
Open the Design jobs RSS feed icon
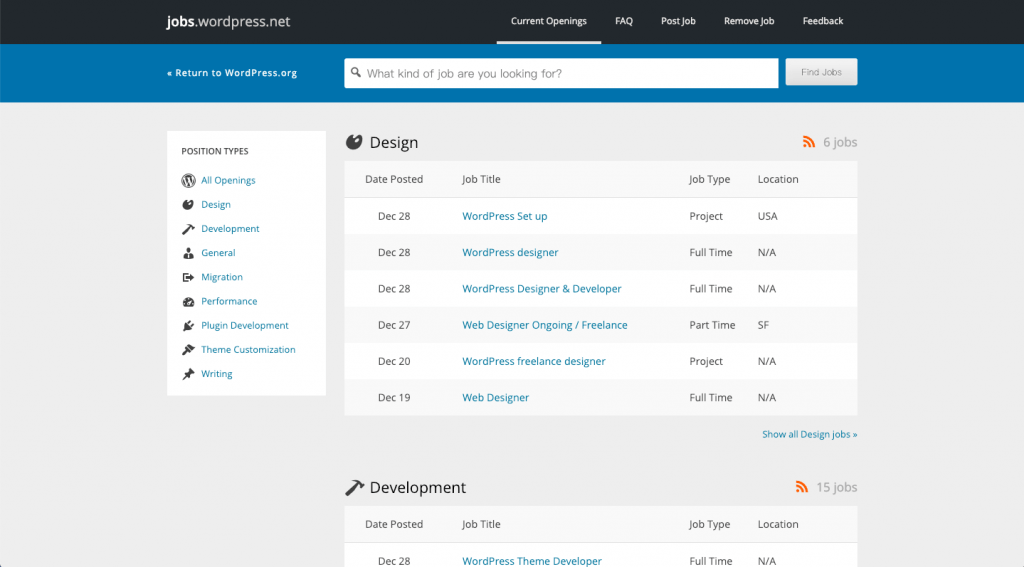808,142
